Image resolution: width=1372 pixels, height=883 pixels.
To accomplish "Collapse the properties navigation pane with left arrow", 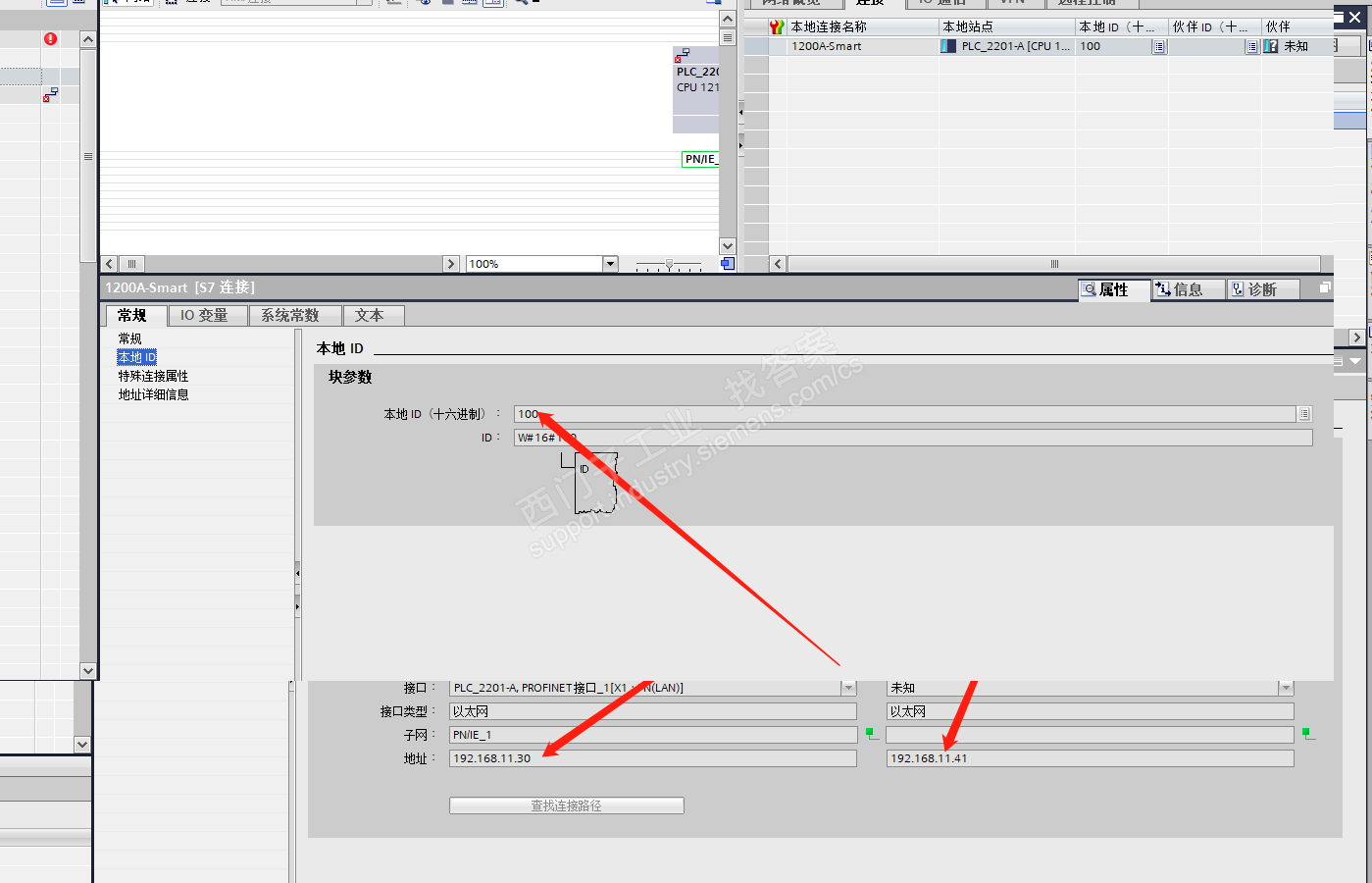I will tap(297, 573).
